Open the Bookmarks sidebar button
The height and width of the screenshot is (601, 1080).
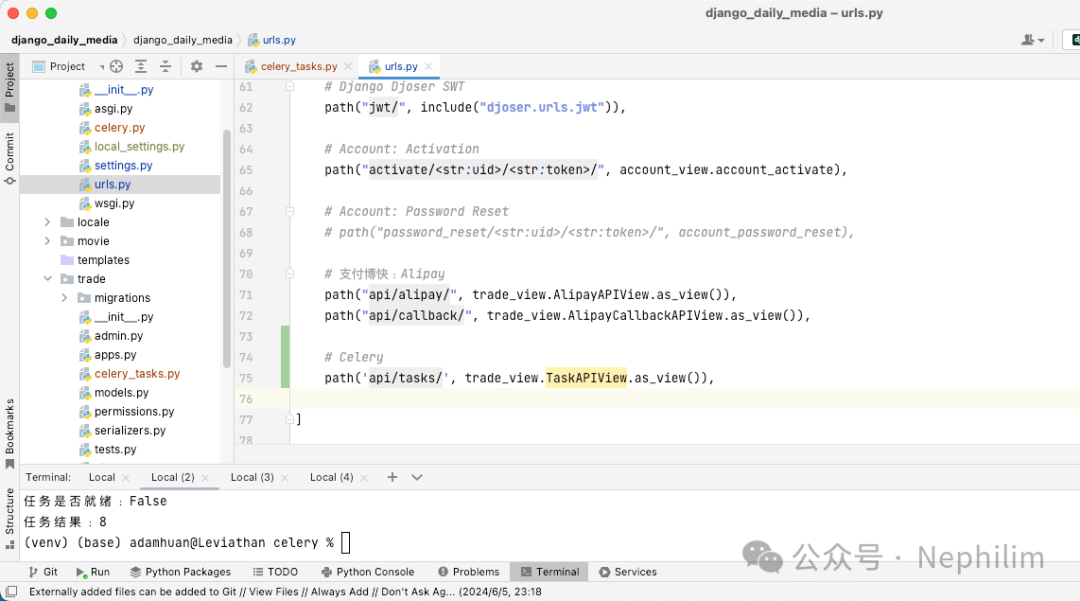[x=10, y=432]
